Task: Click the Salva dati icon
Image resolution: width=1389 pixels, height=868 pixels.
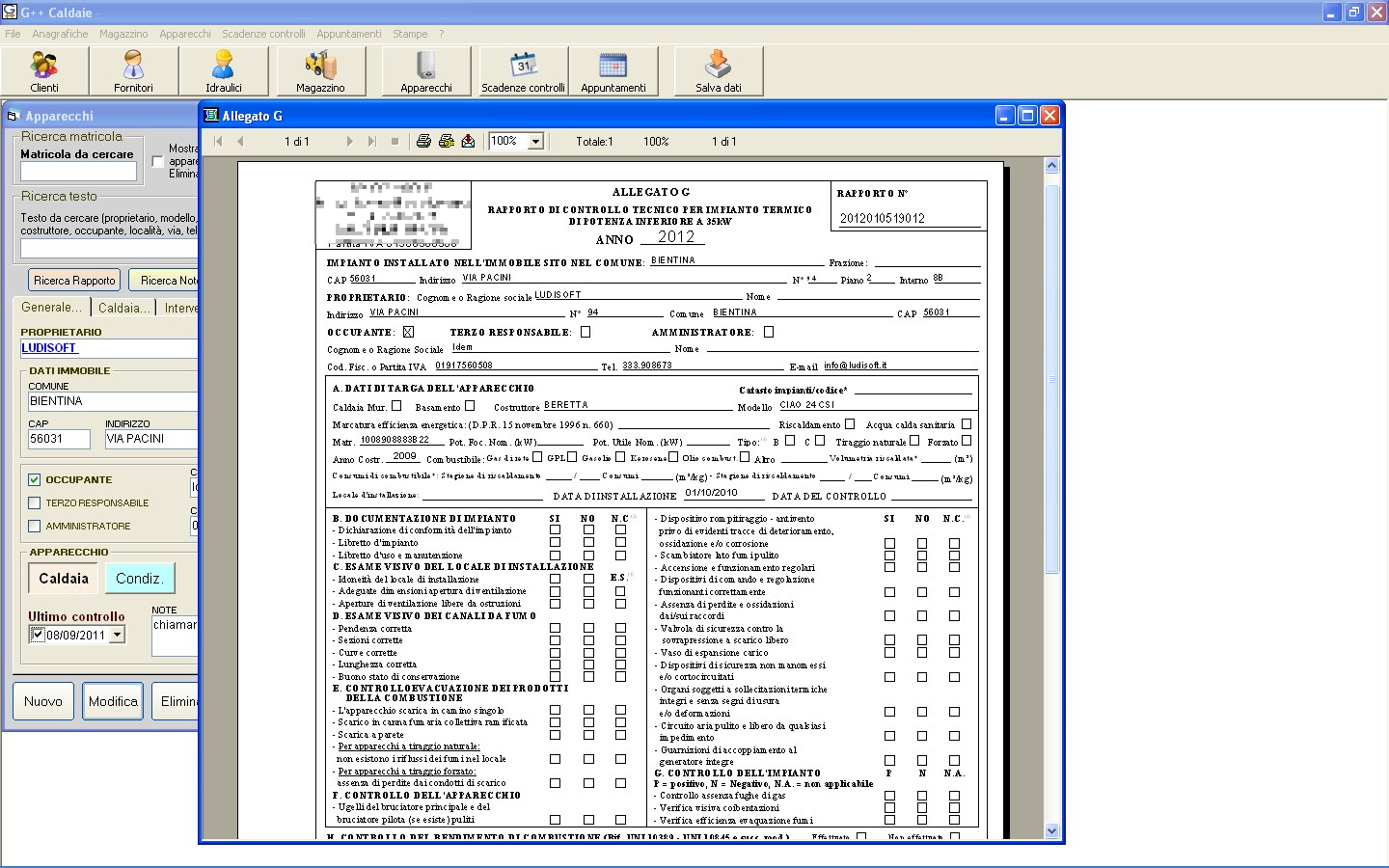Action: [x=719, y=71]
